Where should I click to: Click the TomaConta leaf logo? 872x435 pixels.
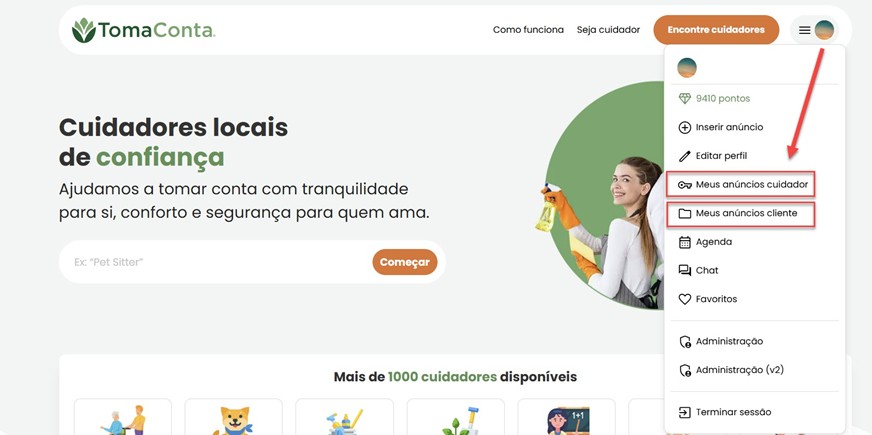(84, 30)
